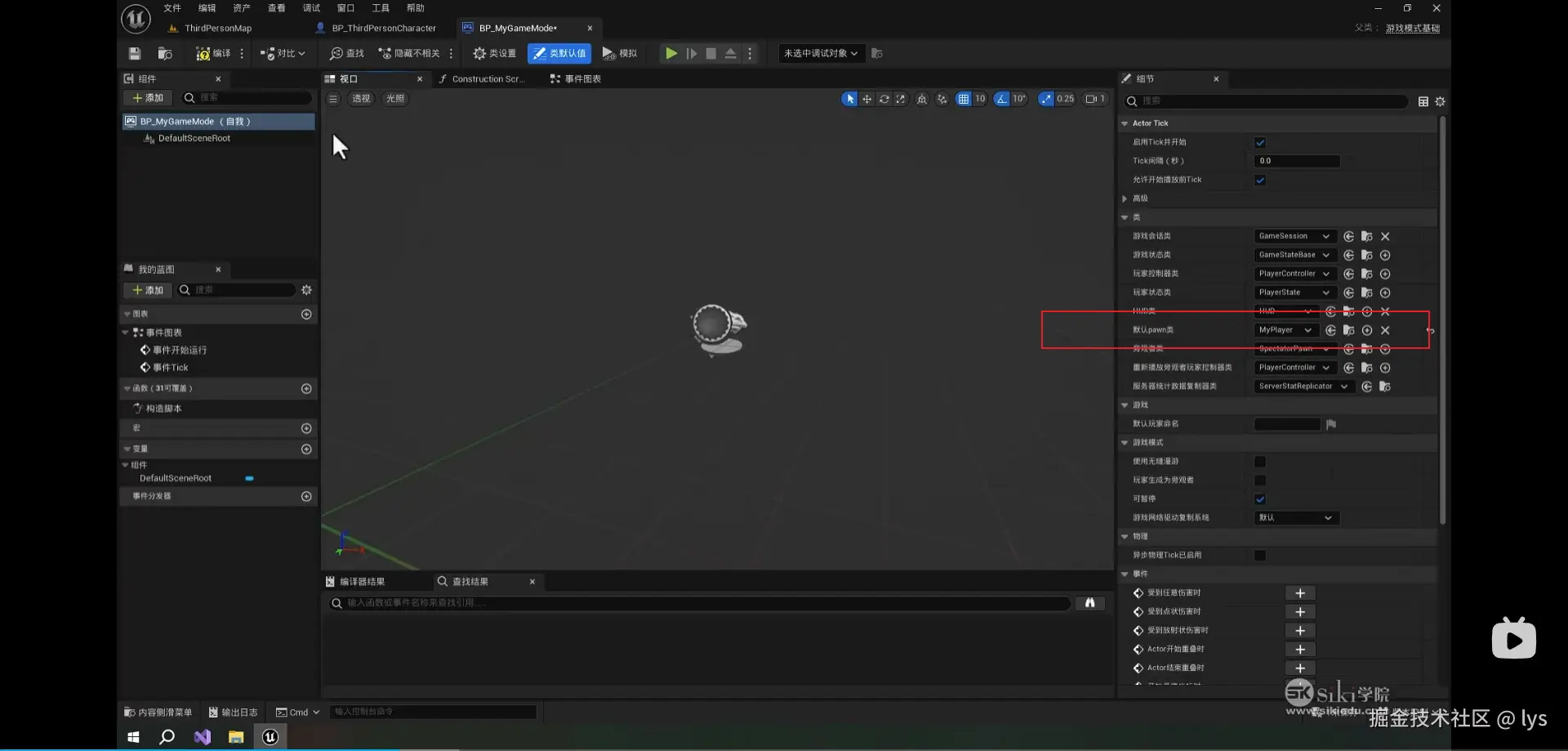Click the step/advance frame play button

click(692, 53)
